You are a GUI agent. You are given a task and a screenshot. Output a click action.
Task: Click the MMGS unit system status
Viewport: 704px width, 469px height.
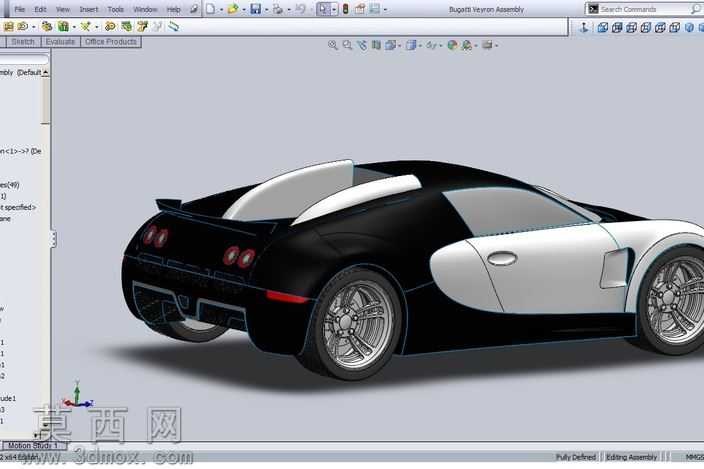[694, 457]
